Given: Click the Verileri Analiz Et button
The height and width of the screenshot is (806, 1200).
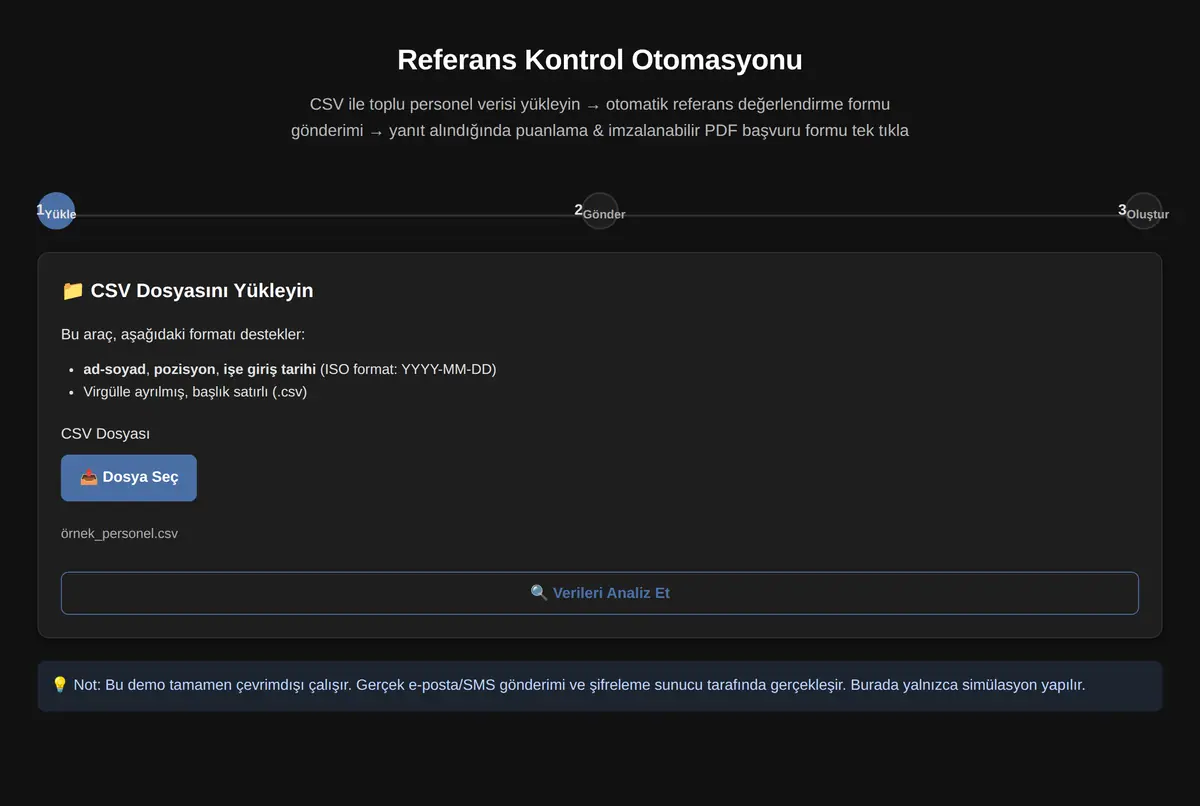Looking at the screenshot, I should coord(600,593).
